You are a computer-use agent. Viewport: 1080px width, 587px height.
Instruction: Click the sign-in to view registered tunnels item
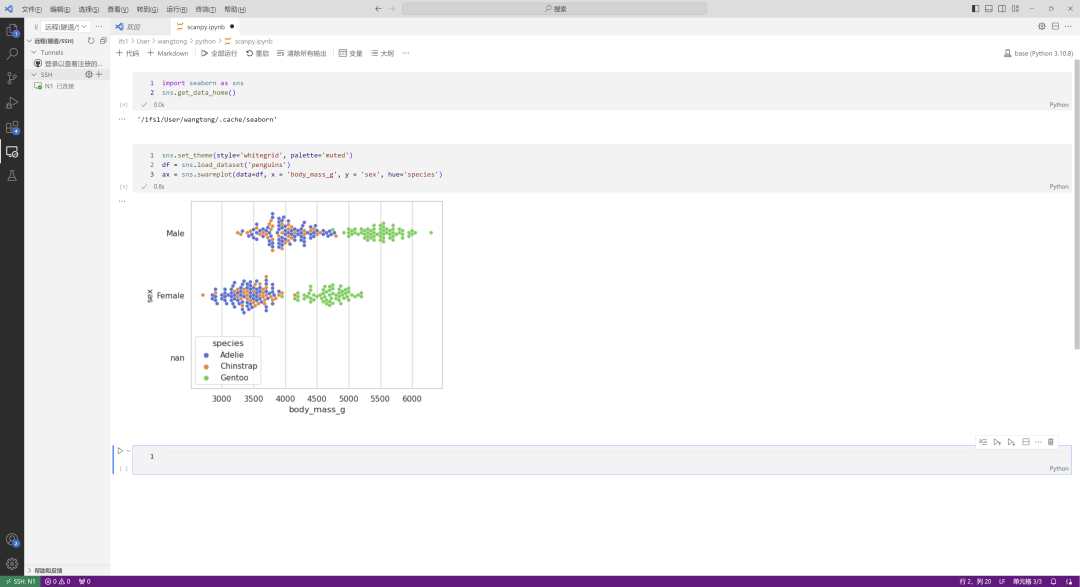(68, 63)
